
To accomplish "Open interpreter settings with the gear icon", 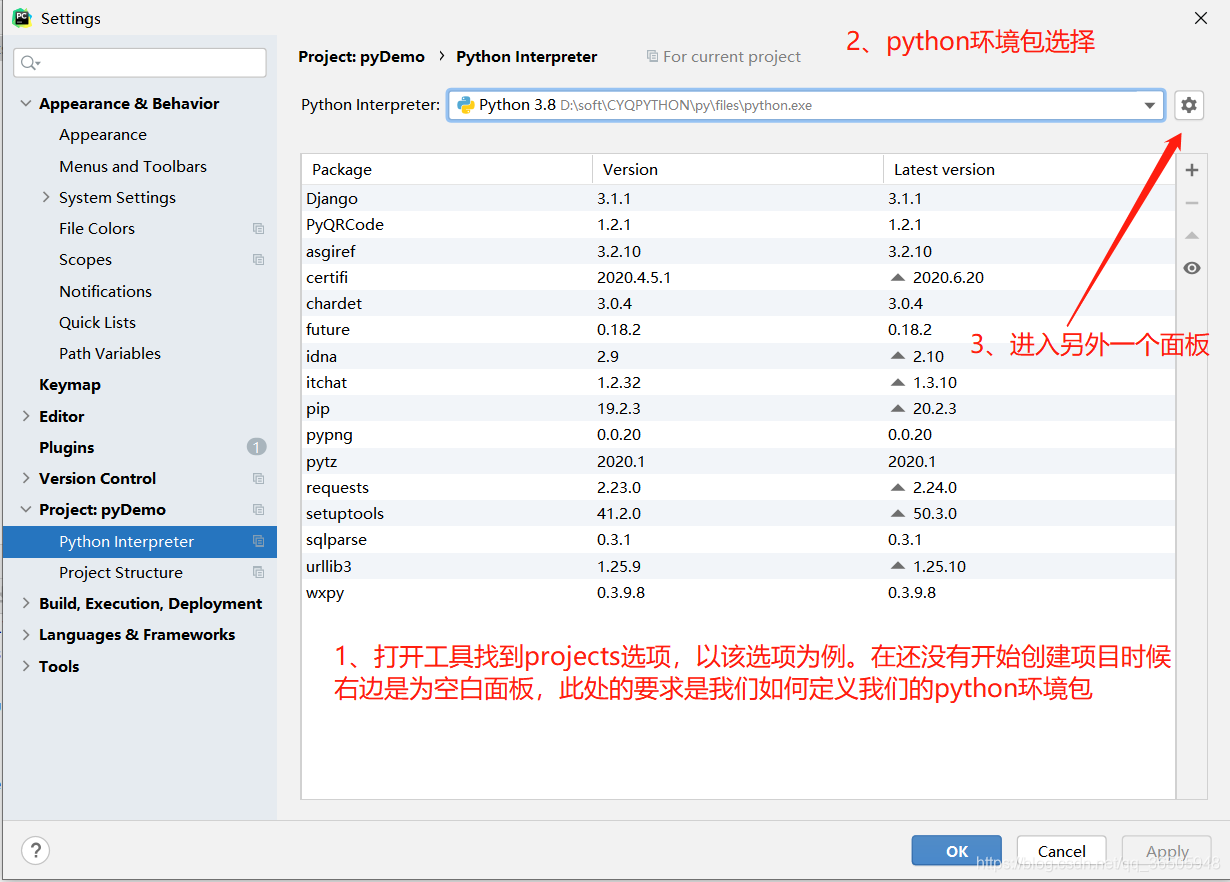I will tap(1188, 105).
